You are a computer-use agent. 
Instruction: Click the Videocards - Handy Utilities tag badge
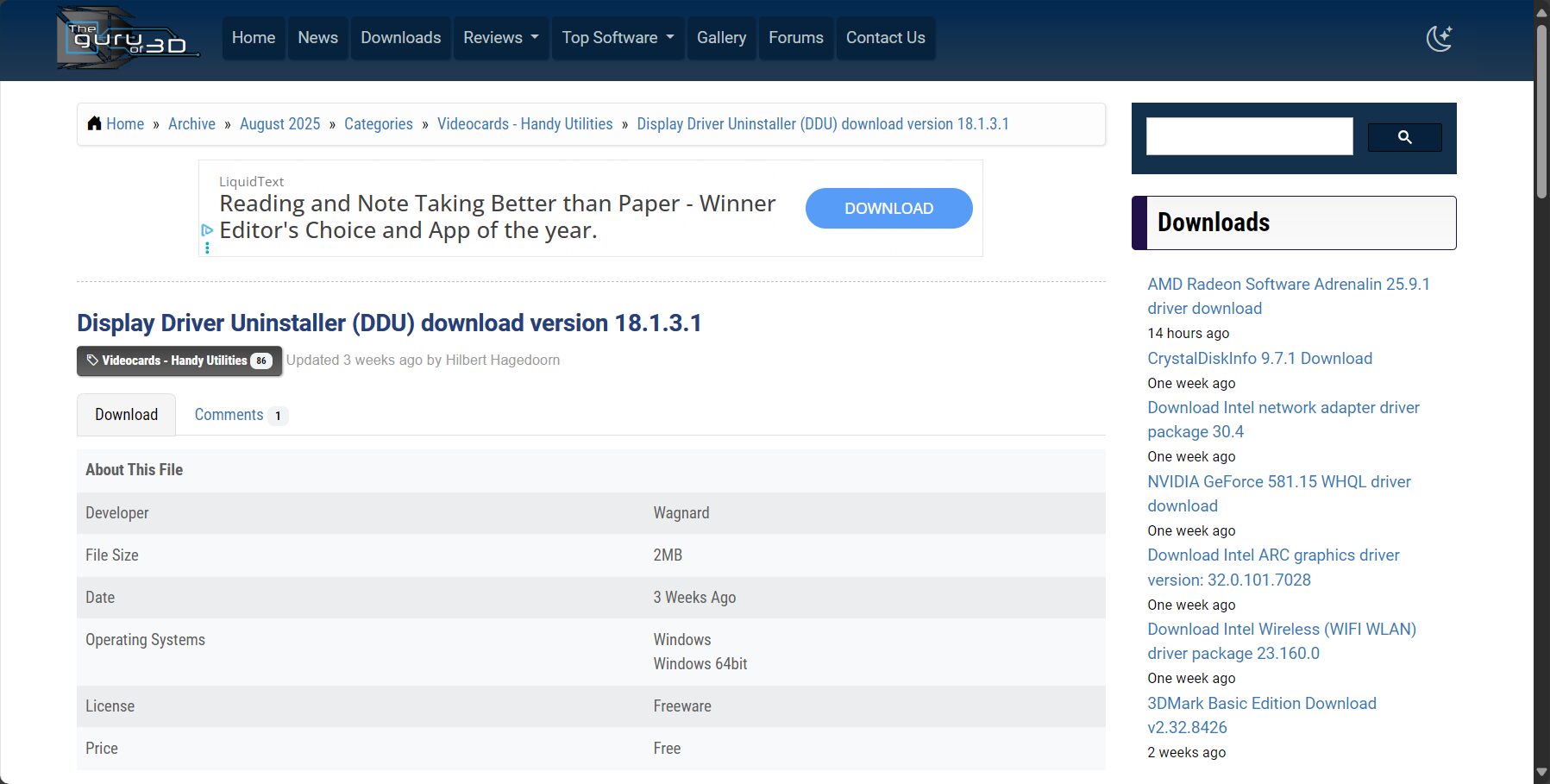(x=179, y=361)
